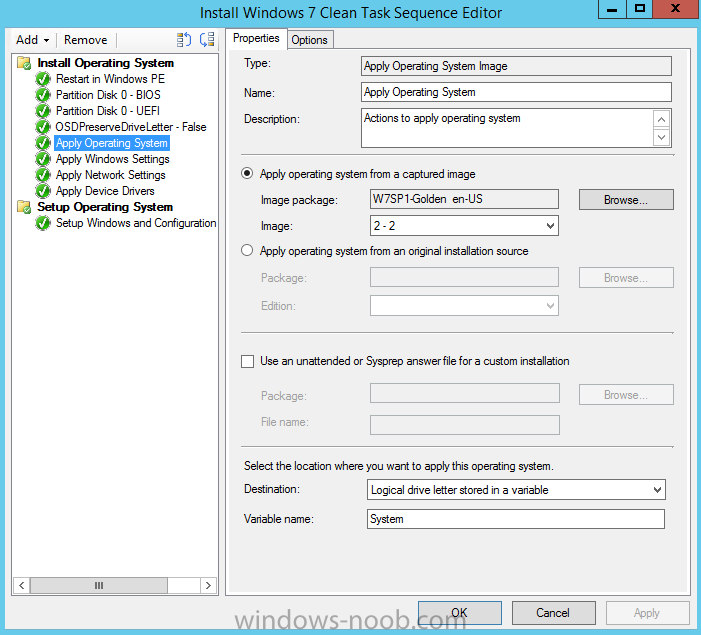Click the green check icon beside Partition Disk 0 - UEFI
Viewport: 701px width, 635px height.
[x=43, y=111]
